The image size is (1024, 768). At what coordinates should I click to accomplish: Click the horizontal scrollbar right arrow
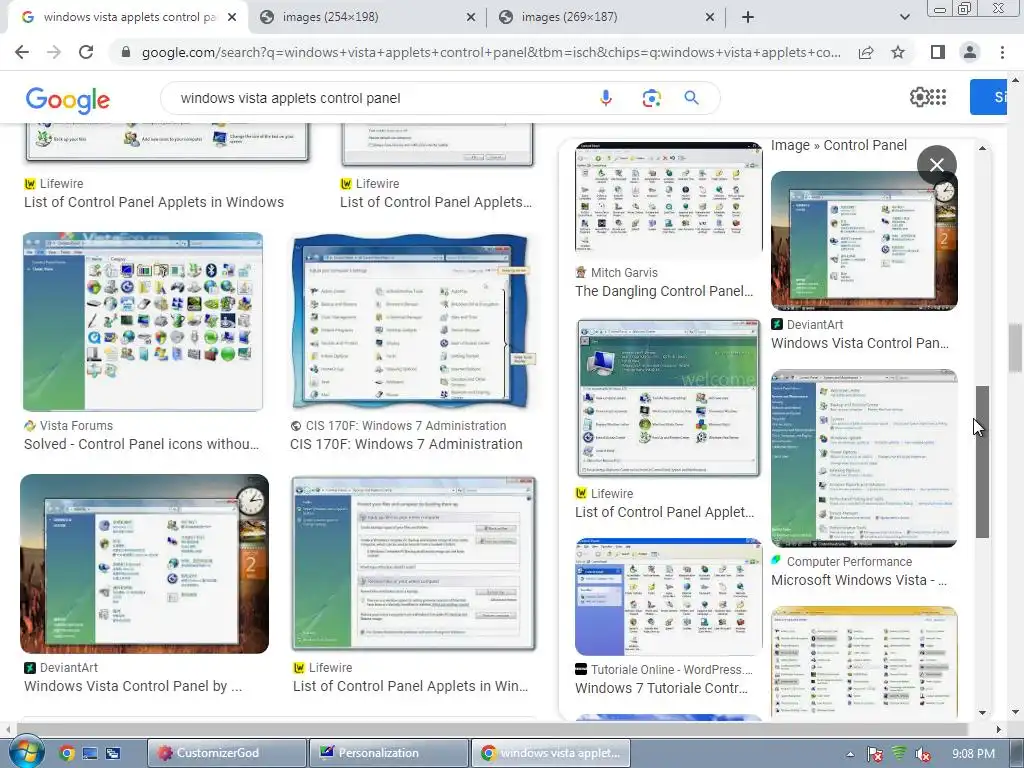tap(999, 729)
